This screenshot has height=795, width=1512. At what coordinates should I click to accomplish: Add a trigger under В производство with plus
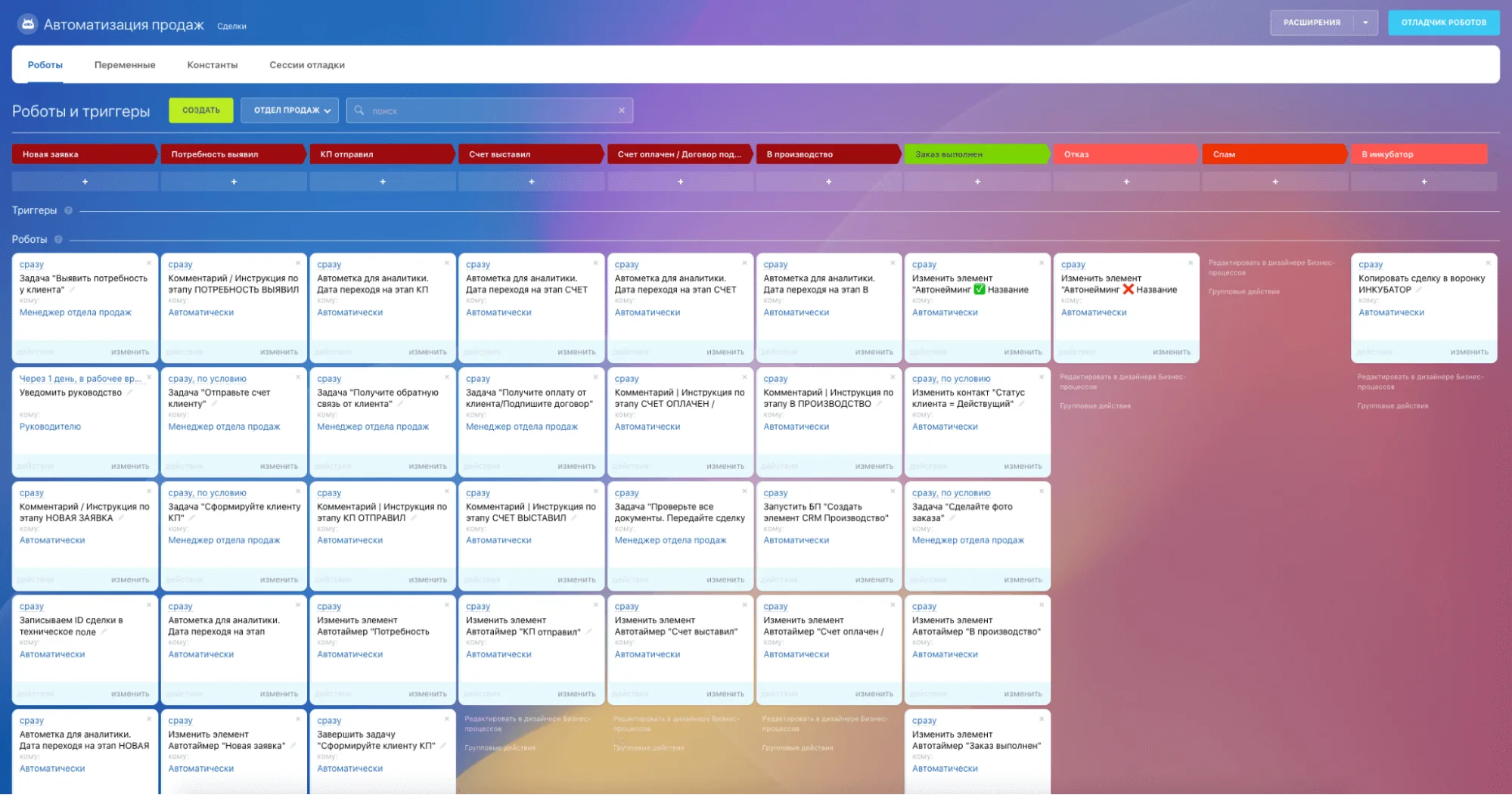click(829, 182)
